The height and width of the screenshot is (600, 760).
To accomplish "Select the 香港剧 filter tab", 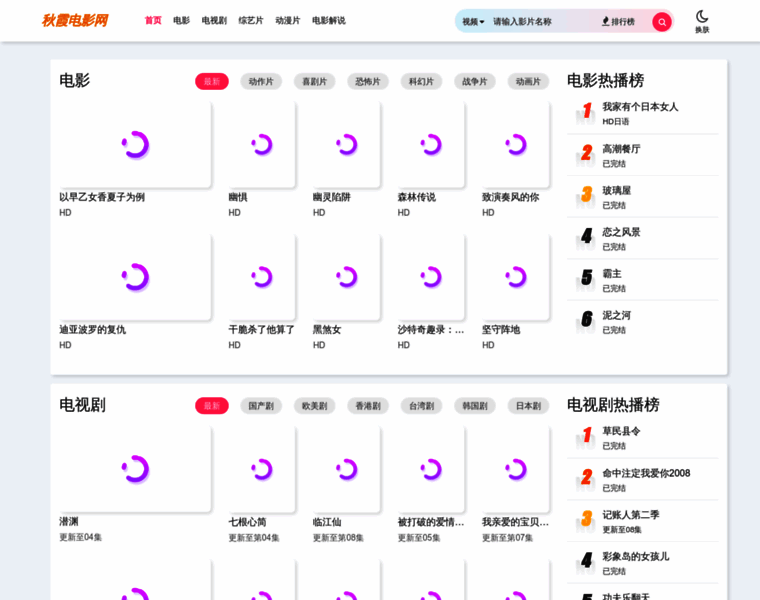I will 368,406.
